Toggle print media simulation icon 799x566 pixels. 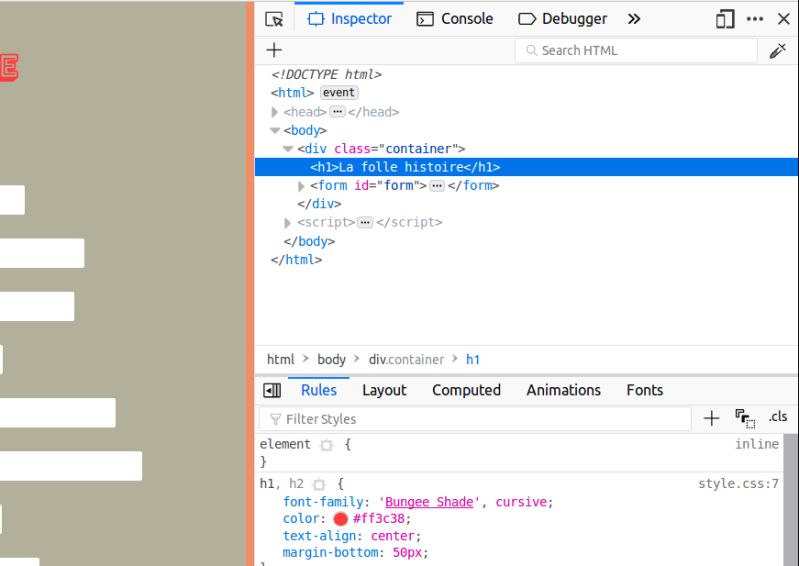pos(744,418)
